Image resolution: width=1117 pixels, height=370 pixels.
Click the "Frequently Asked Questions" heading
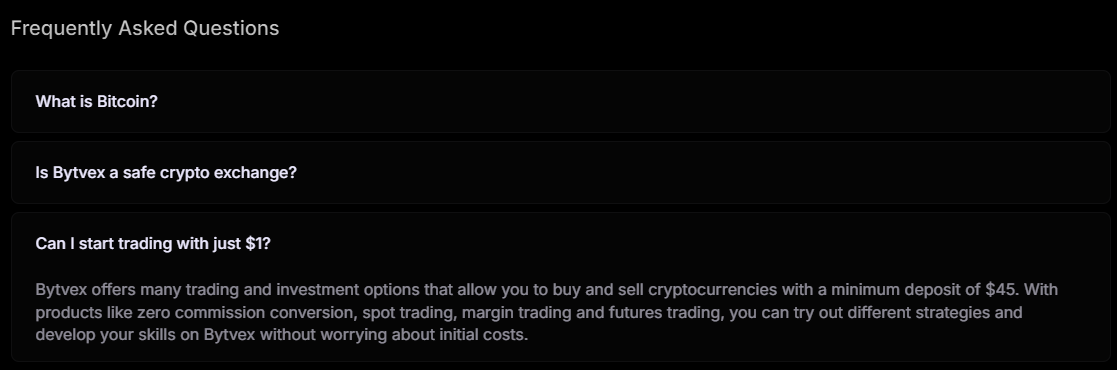coord(145,29)
